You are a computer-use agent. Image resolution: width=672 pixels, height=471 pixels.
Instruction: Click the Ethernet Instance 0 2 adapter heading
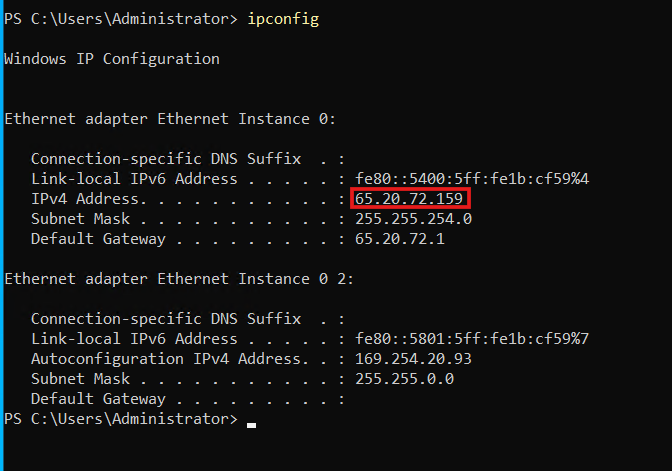coord(179,279)
